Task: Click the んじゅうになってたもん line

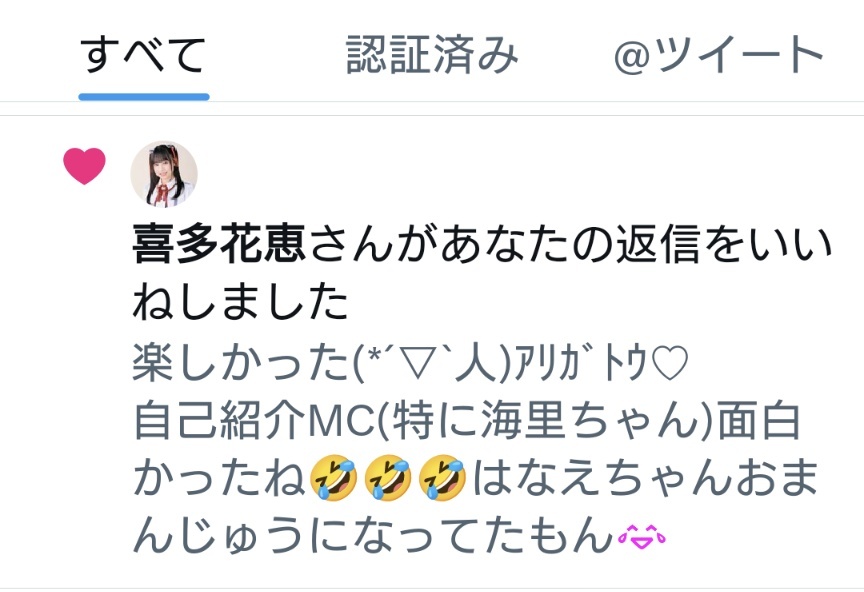Action: point(373,535)
